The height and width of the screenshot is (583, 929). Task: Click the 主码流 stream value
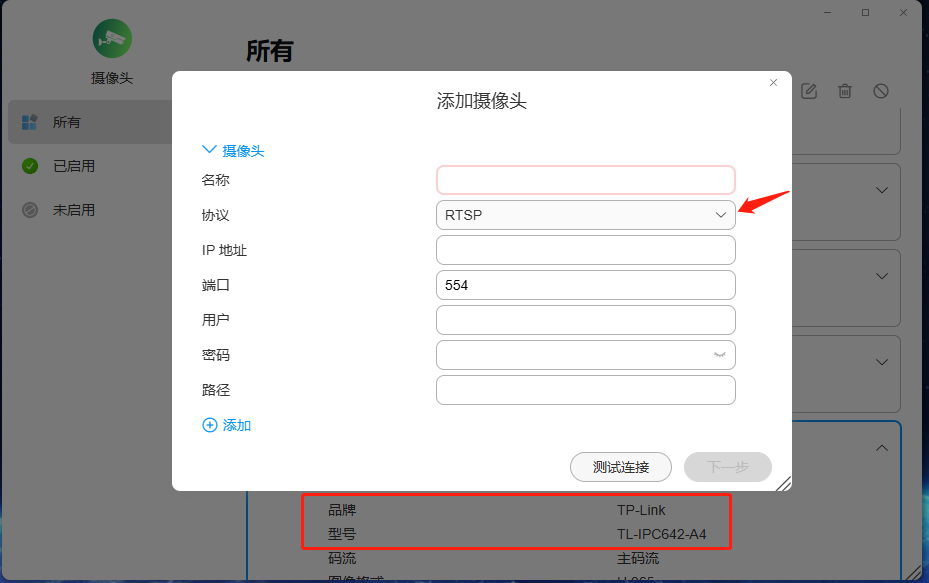click(638, 558)
